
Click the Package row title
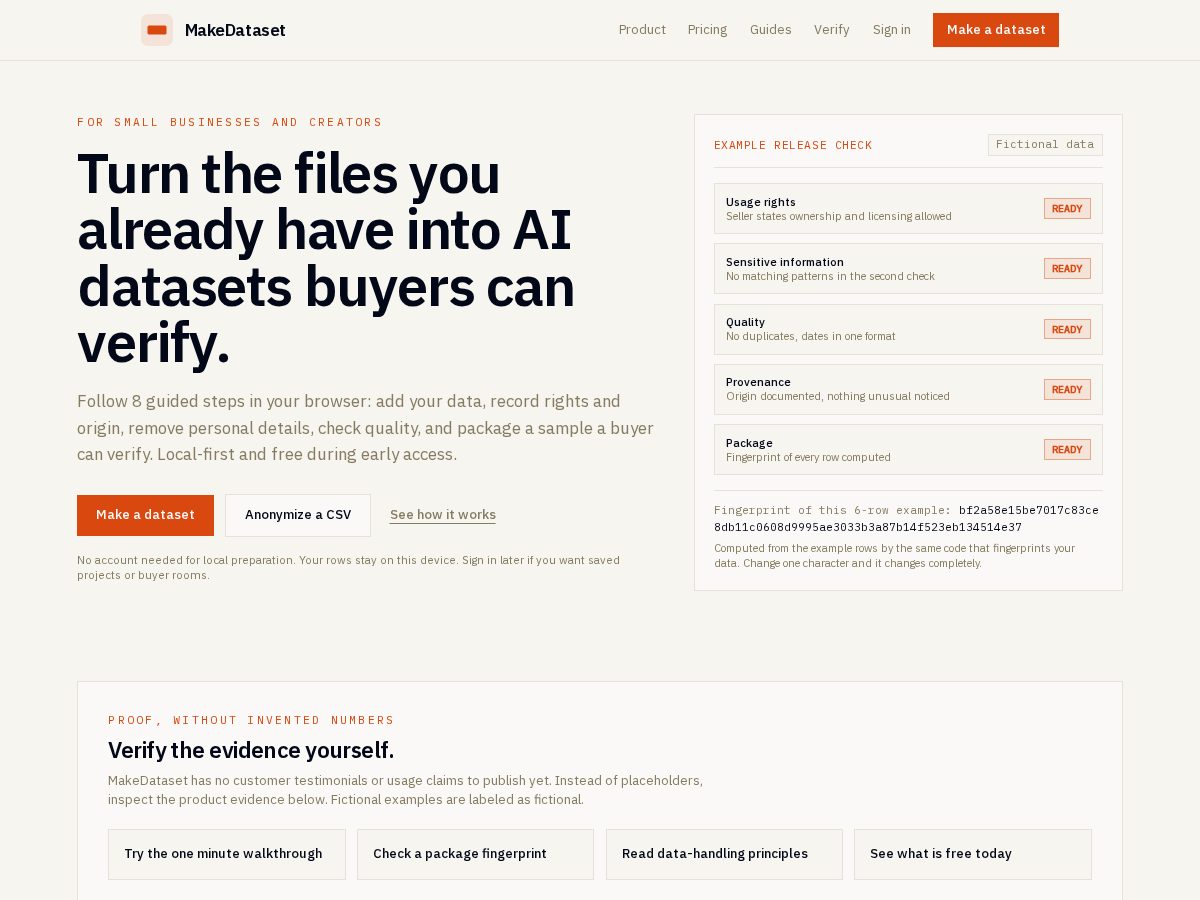point(749,443)
